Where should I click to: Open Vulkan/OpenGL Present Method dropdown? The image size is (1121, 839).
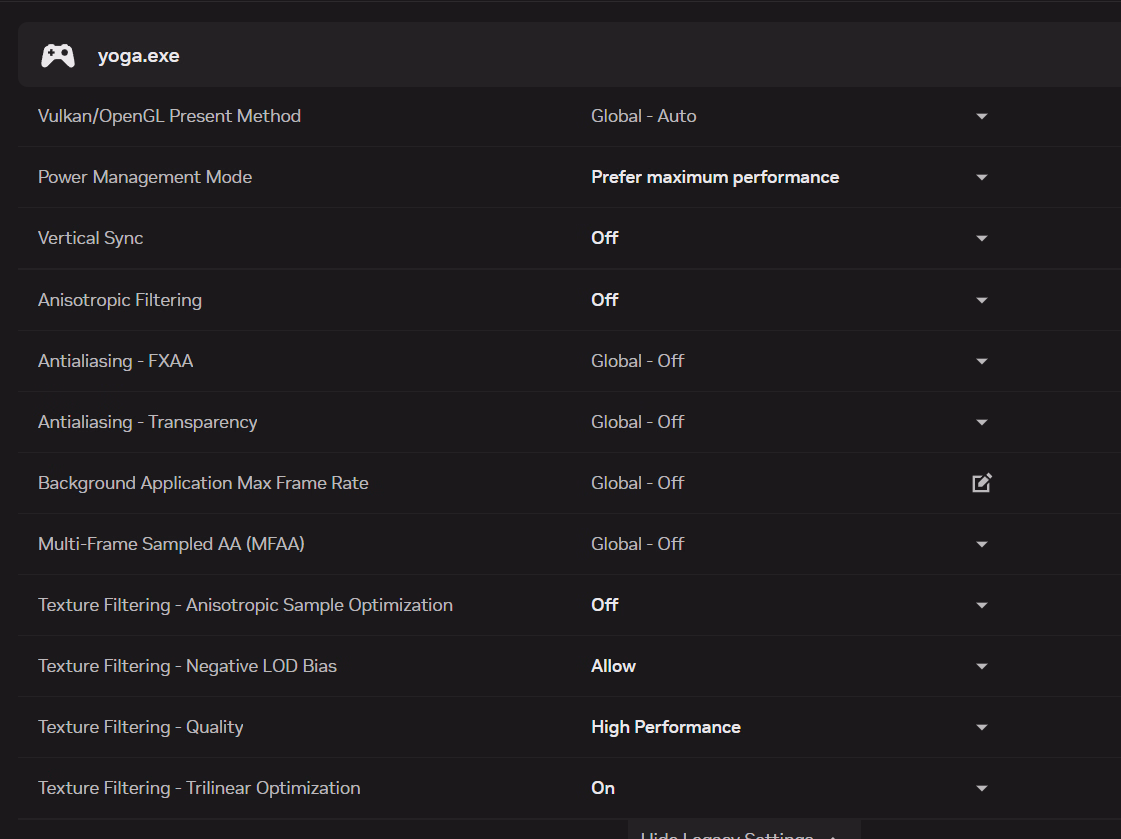point(982,116)
